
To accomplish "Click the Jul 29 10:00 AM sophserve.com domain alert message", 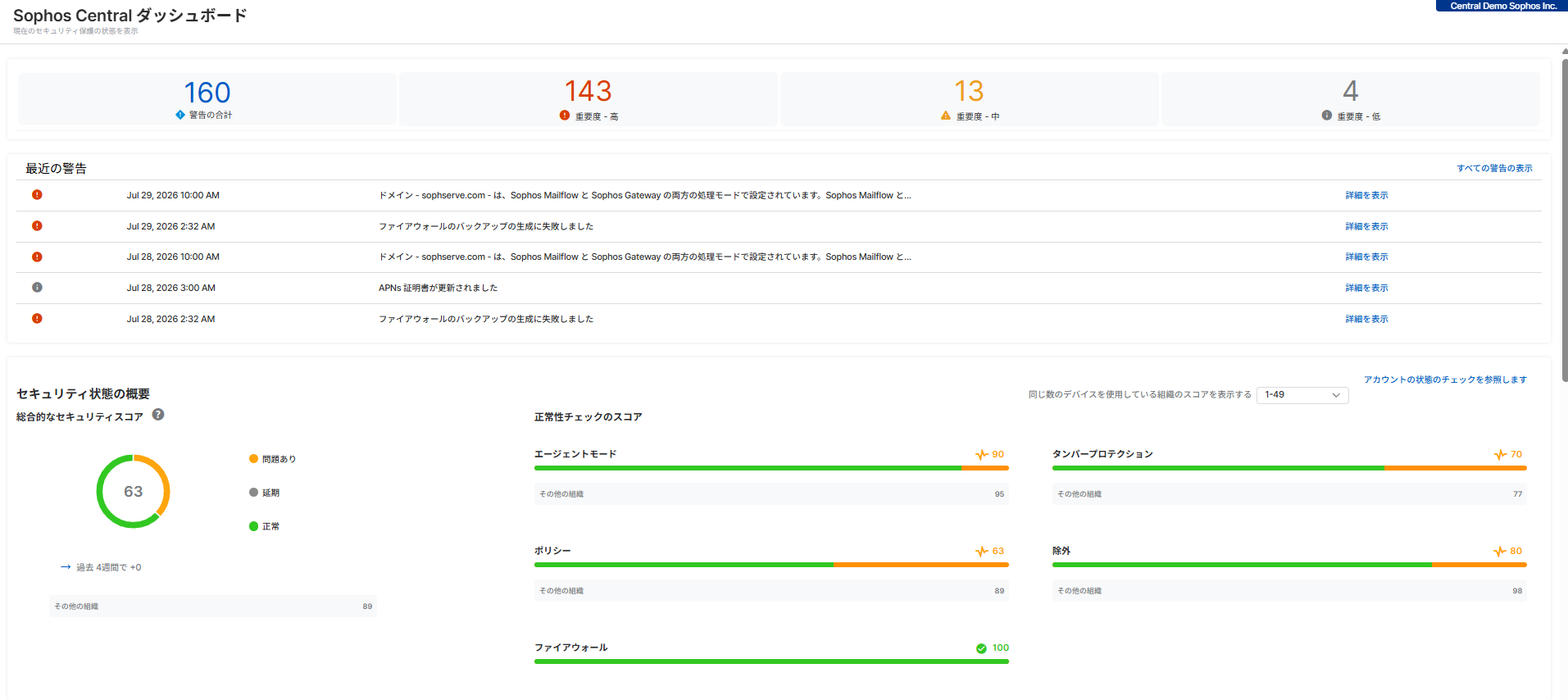I will [645, 195].
